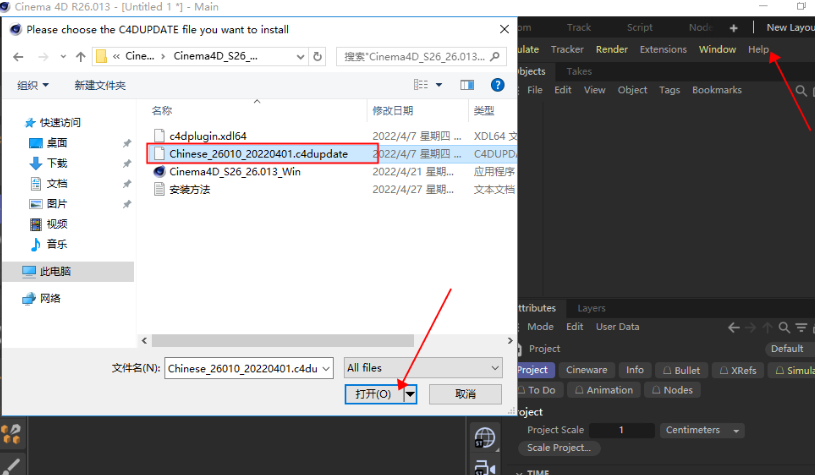The width and height of the screenshot is (815, 475).
Task: Select 此电脑 in navigation pane
Action: 68,271
